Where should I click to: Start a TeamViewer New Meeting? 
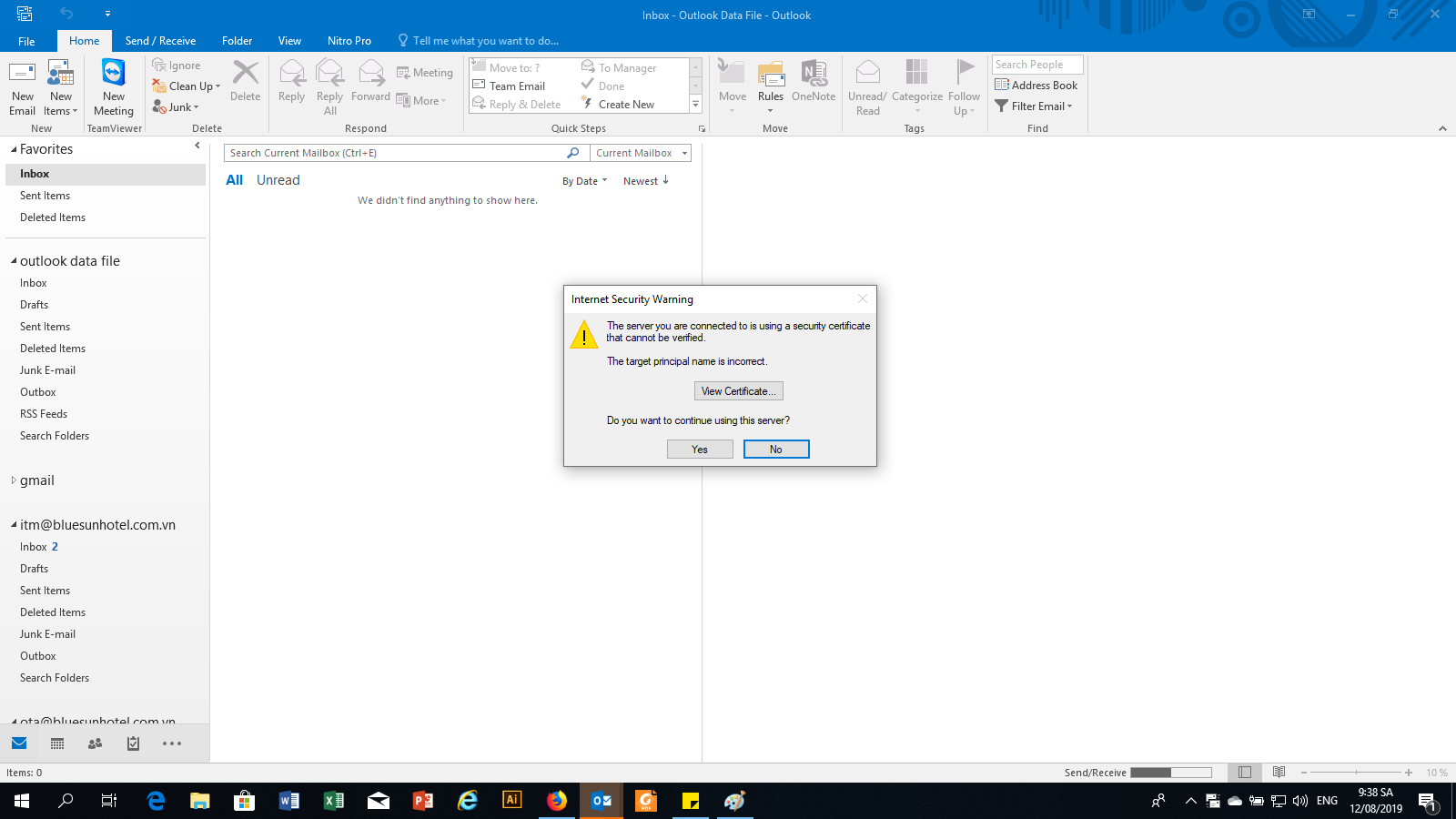point(114,87)
